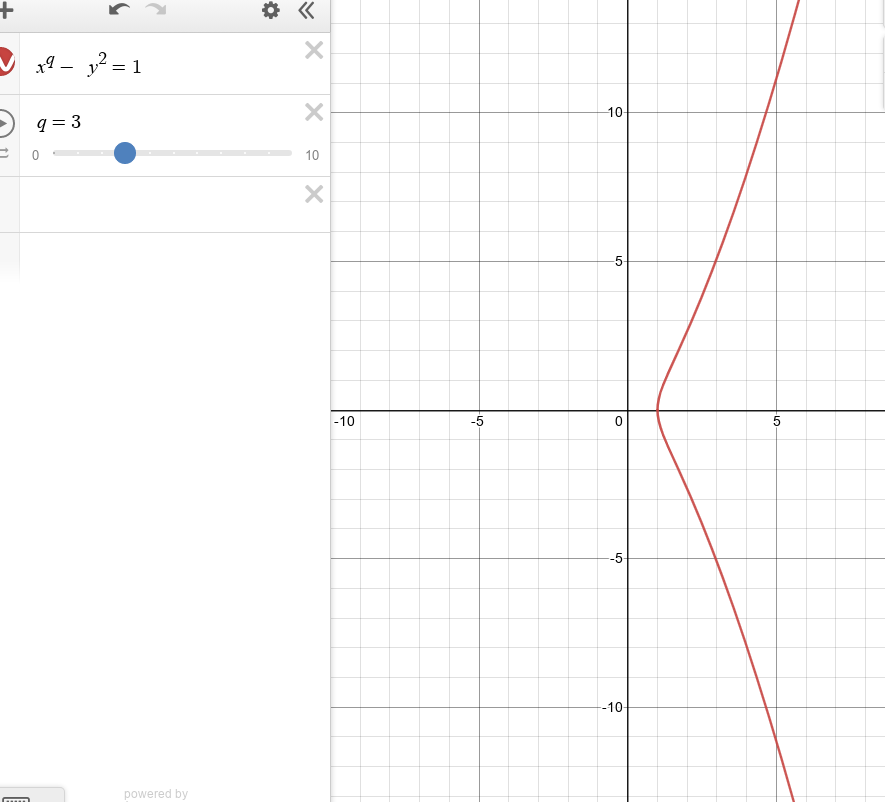Screen dimensions: 885x802
Task: Click the x-axis label -10
Action: 344,421
